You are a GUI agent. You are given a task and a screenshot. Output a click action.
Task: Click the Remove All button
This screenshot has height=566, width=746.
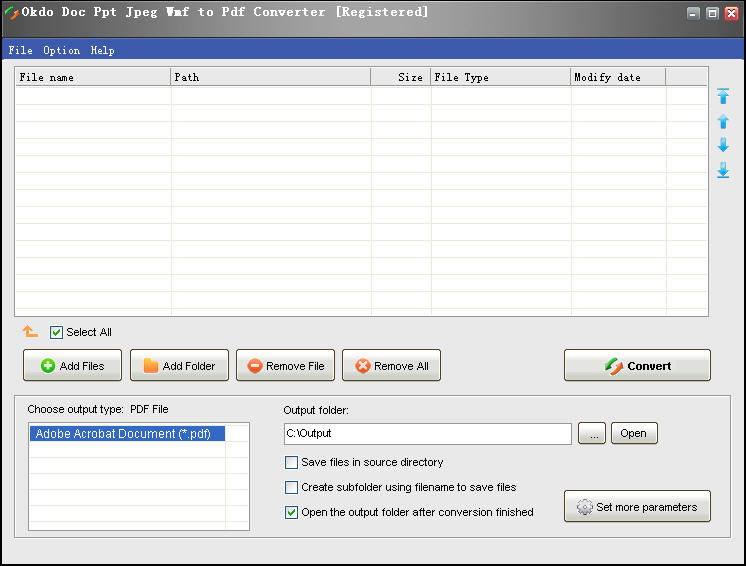tap(392, 365)
